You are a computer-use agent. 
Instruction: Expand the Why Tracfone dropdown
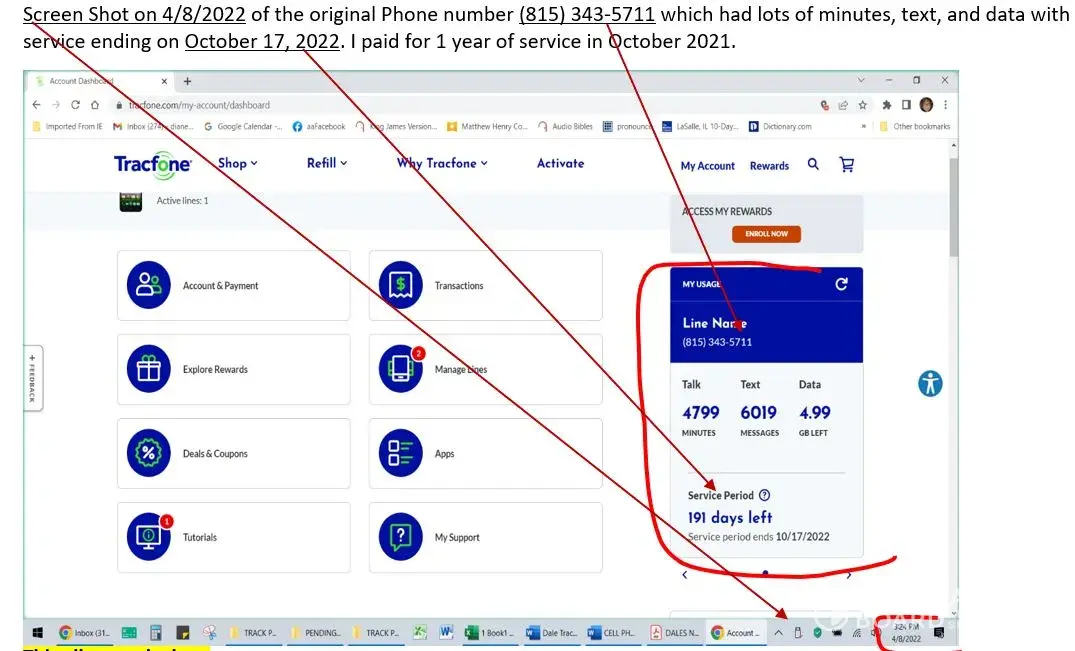(x=442, y=163)
